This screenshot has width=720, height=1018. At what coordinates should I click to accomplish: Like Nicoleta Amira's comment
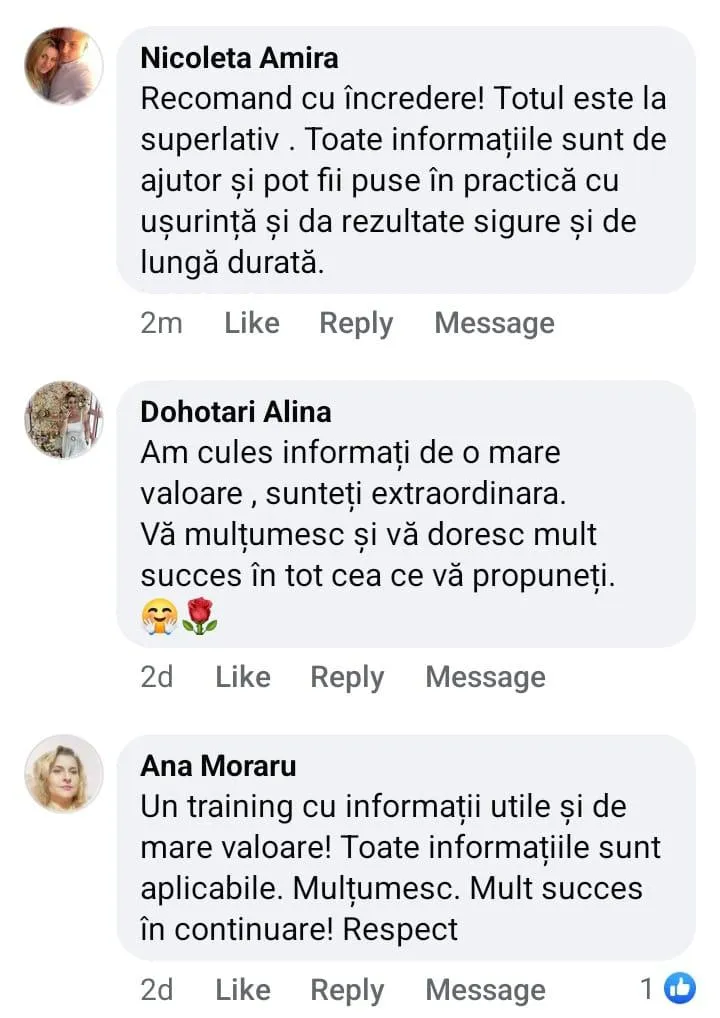tap(252, 323)
